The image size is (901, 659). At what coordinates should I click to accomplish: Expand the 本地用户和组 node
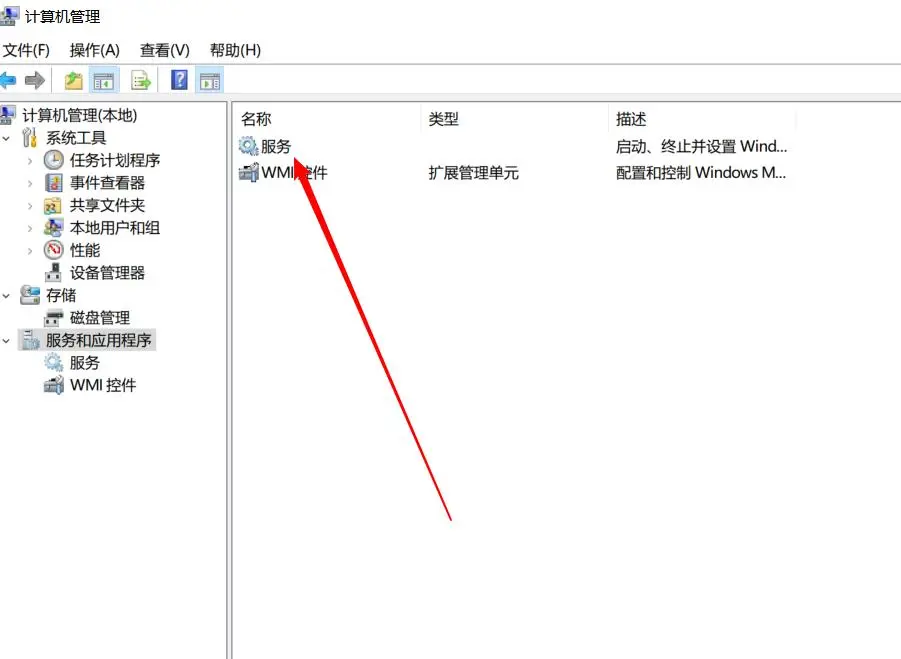click(x=30, y=228)
